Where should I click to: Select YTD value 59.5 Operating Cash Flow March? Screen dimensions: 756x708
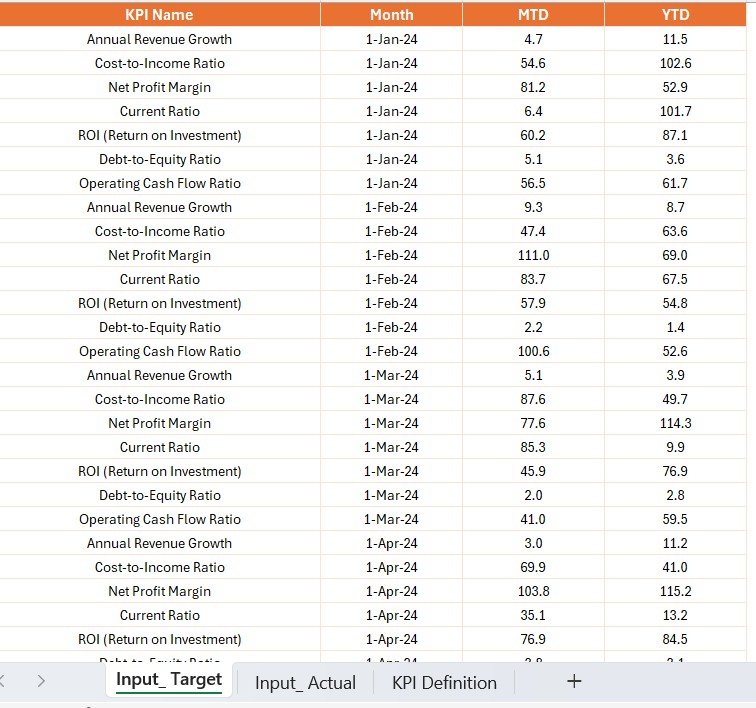[675, 519]
